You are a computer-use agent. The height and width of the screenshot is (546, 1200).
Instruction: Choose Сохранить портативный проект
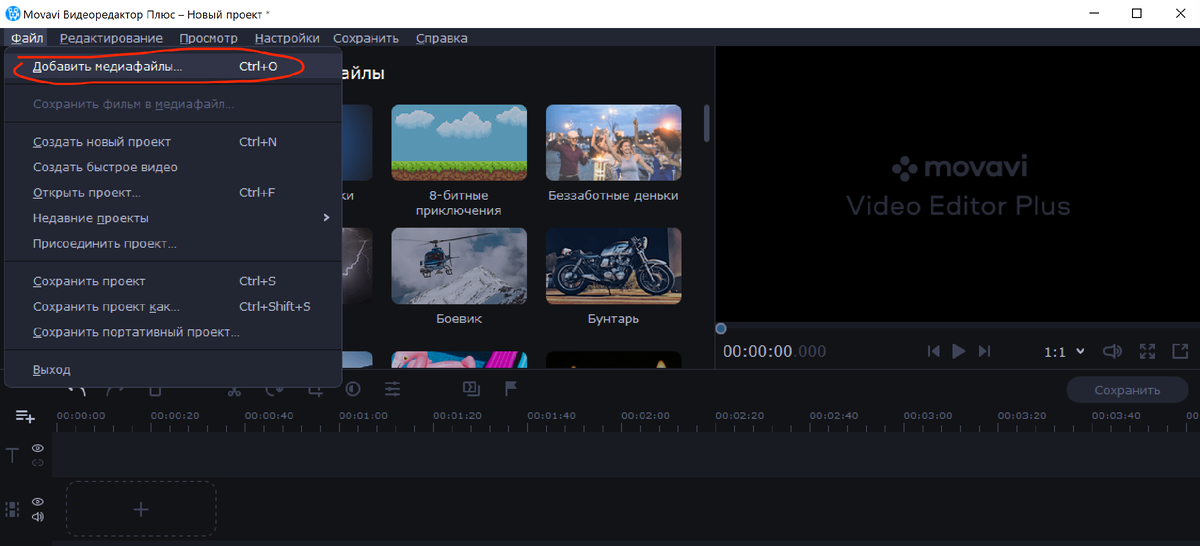click(173, 331)
